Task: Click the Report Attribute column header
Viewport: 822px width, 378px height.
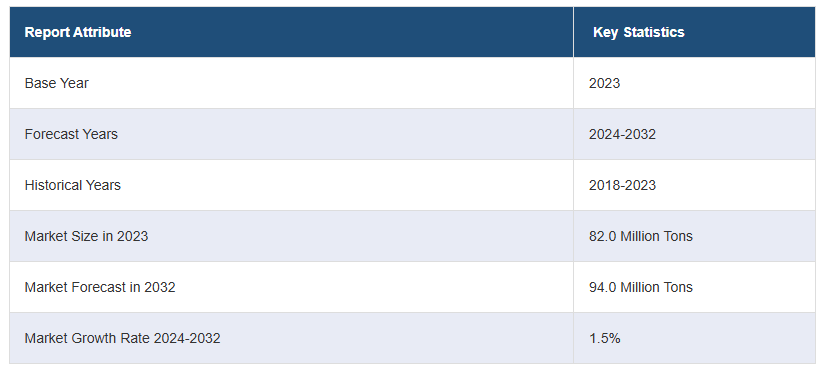Action: 78,33
